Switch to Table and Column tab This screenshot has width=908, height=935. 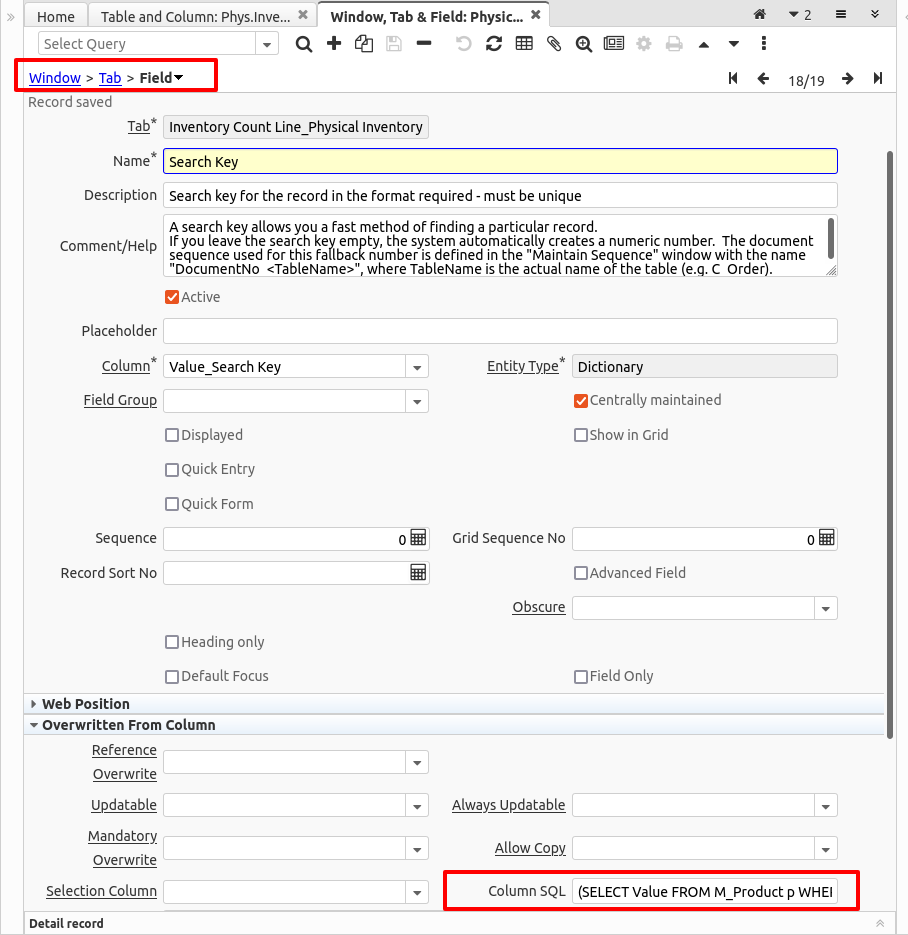pos(196,16)
